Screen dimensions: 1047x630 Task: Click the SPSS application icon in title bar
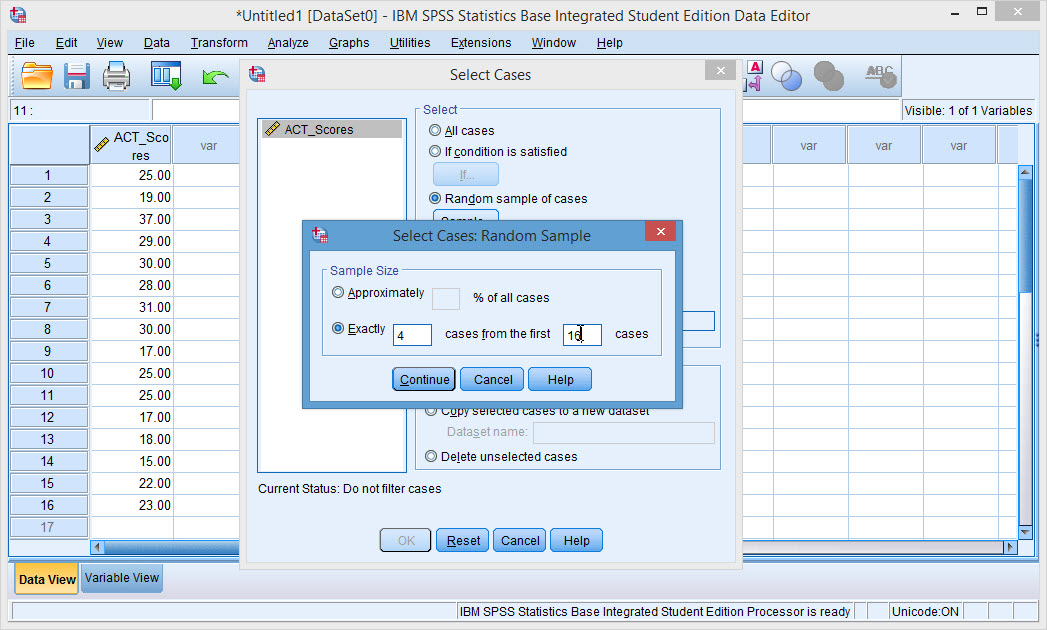click(18, 15)
